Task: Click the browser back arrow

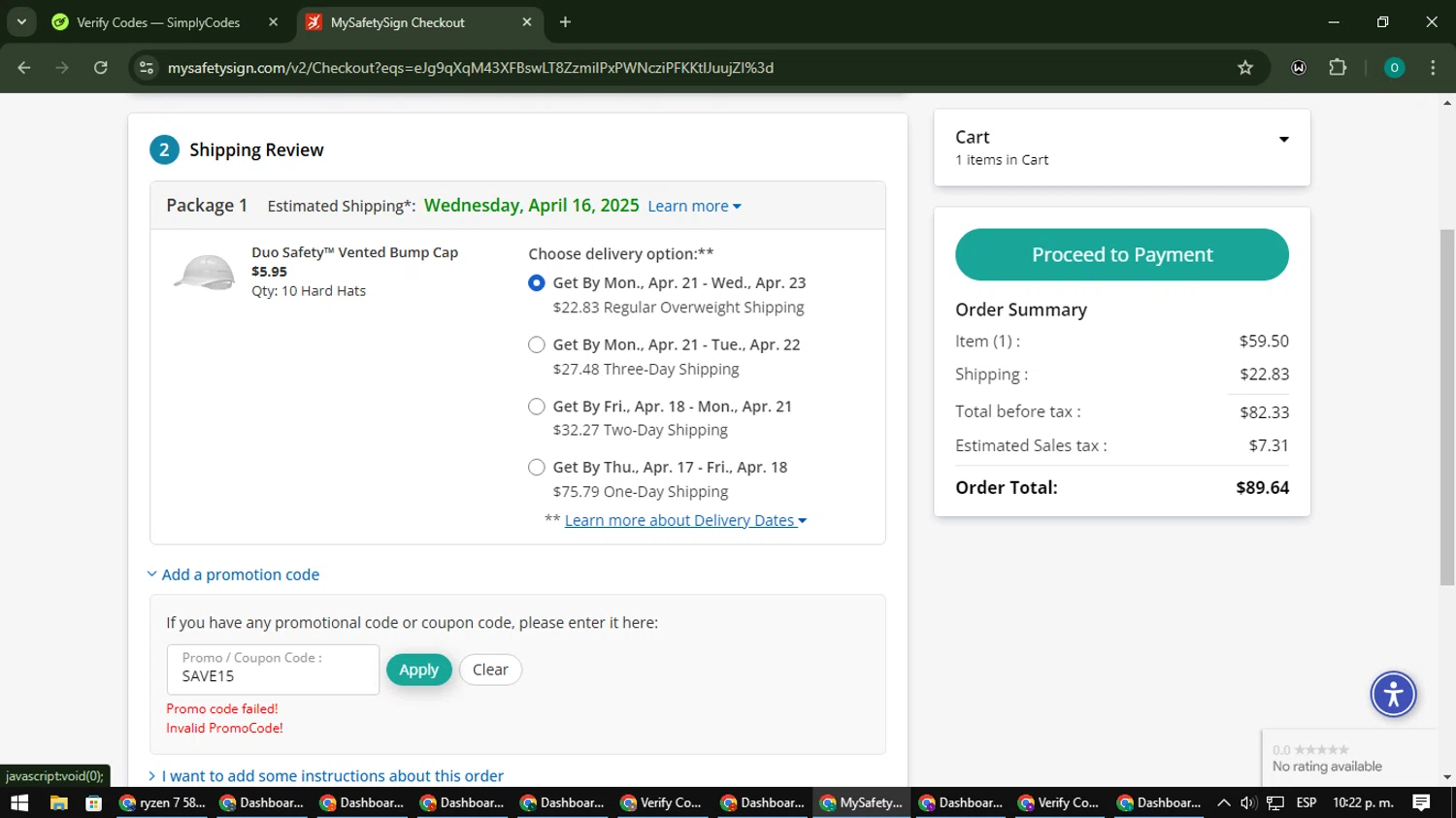Action: [x=24, y=68]
